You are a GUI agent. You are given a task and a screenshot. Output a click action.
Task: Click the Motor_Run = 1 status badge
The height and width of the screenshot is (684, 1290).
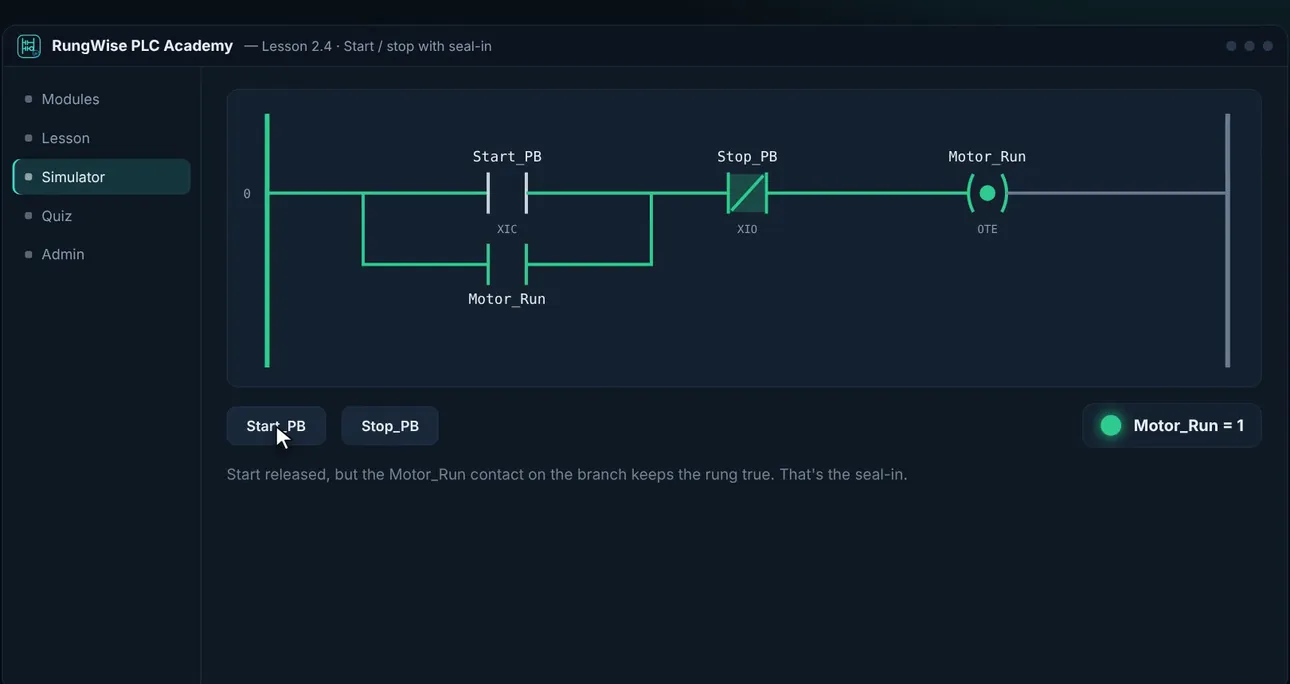click(1172, 426)
